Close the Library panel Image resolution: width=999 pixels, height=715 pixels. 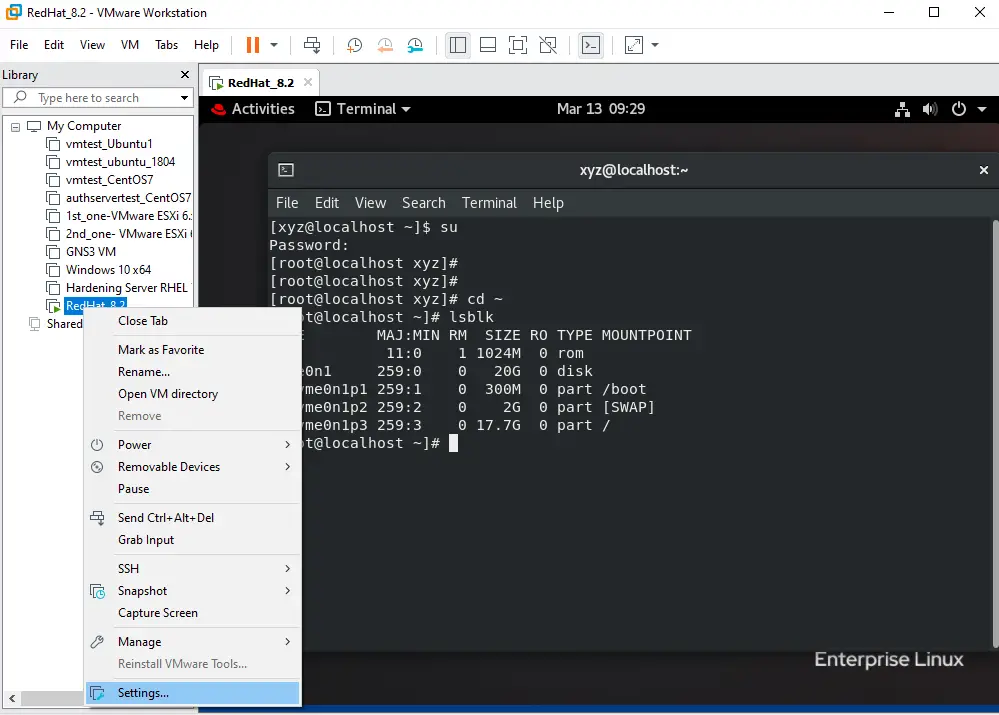tap(185, 75)
